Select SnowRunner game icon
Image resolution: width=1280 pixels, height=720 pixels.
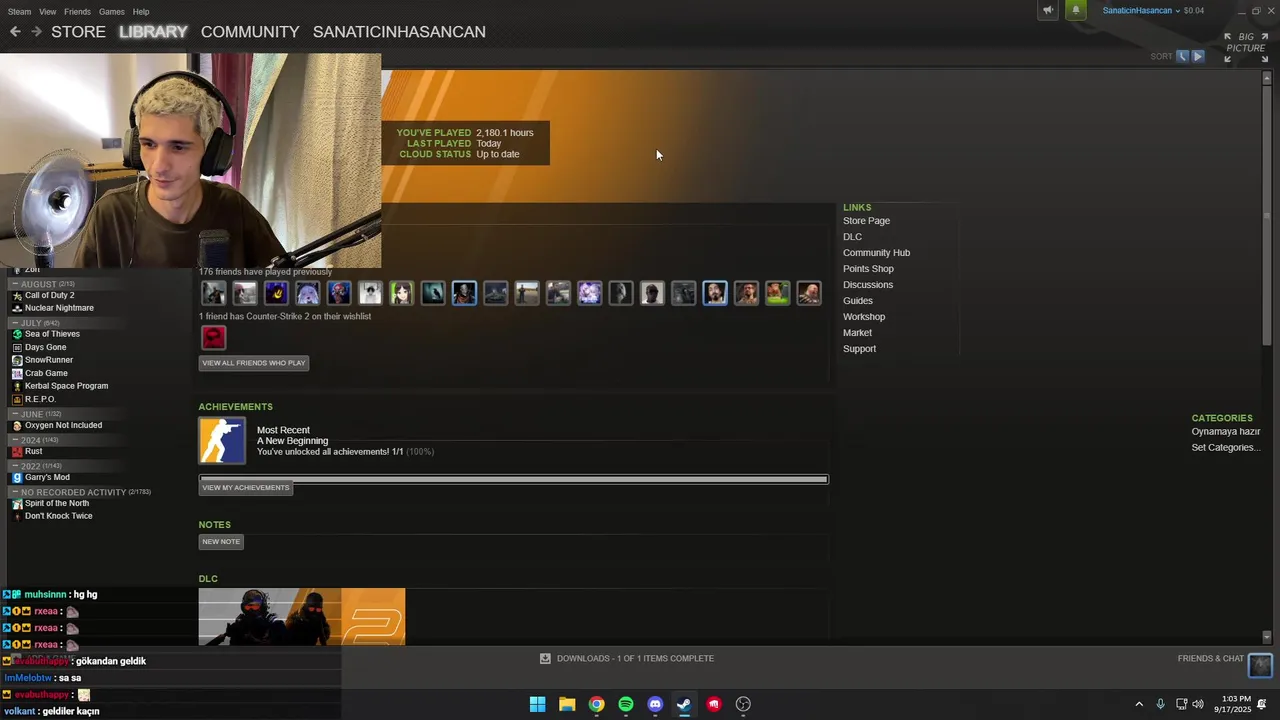17,360
